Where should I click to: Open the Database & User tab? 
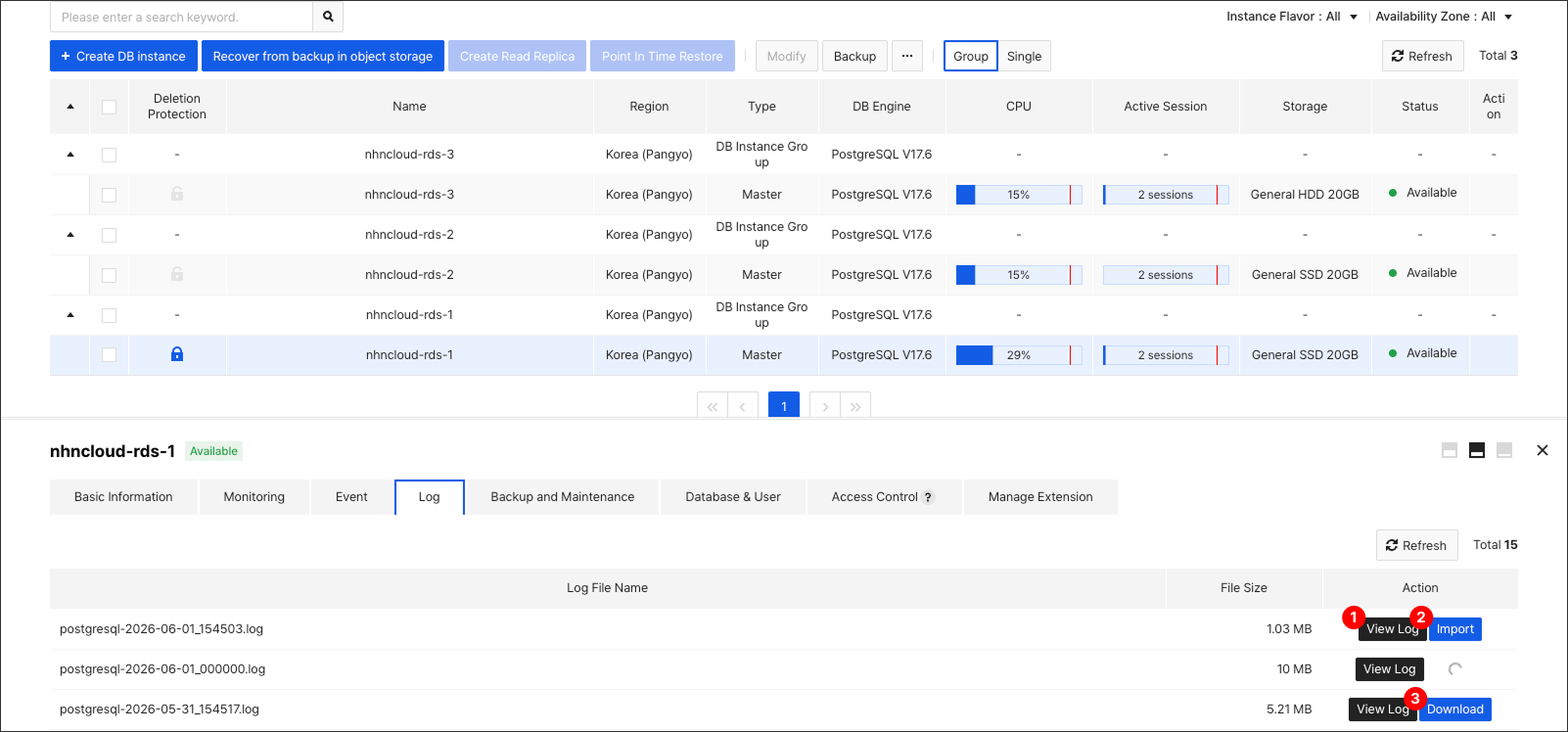(x=733, y=497)
